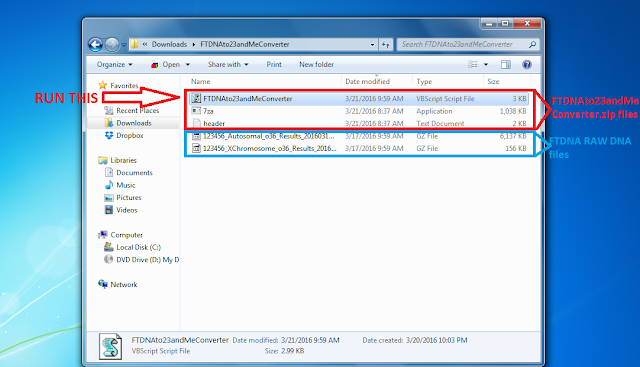Click the FTDNAto23andMeConverter file name

click(x=248, y=99)
